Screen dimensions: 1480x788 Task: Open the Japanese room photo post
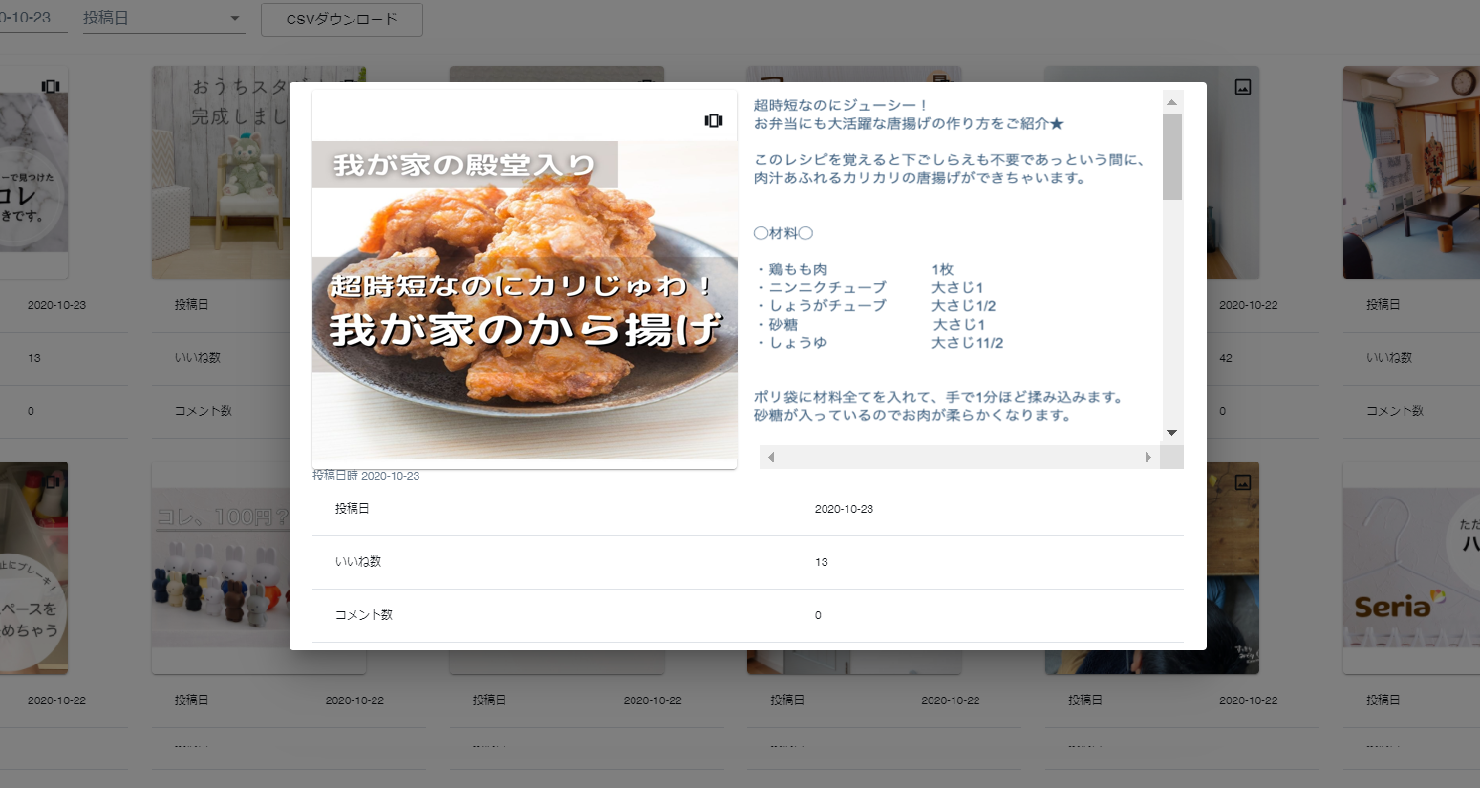(x=1410, y=172)
